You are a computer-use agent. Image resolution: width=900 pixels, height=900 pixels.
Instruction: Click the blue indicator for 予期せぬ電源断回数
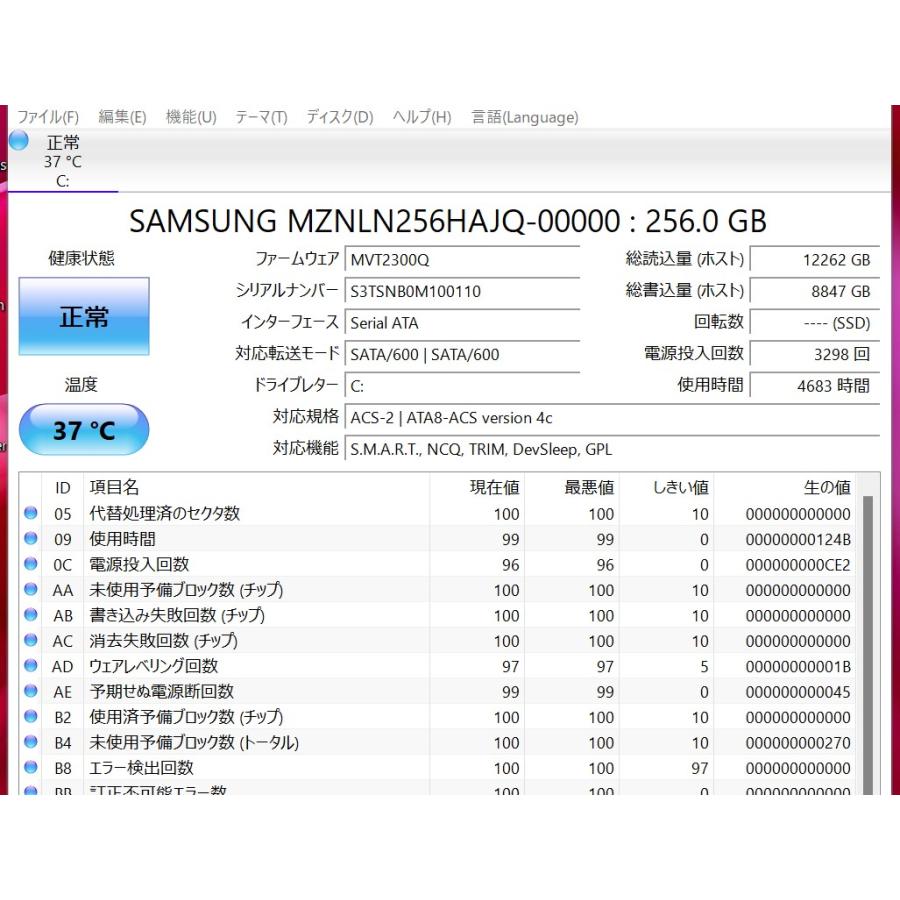pos(29,691)
